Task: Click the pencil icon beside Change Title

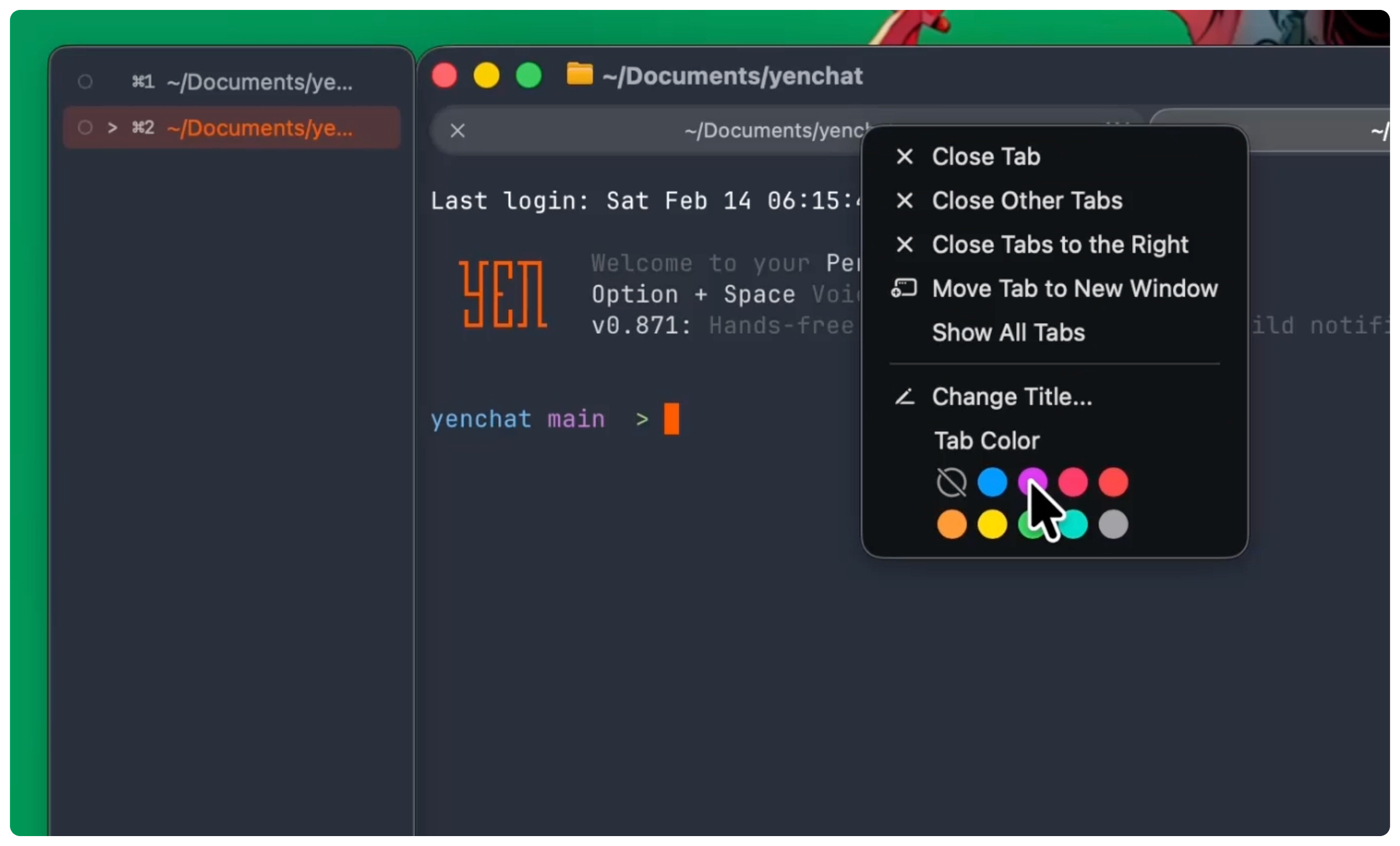Action: point(904,397)
